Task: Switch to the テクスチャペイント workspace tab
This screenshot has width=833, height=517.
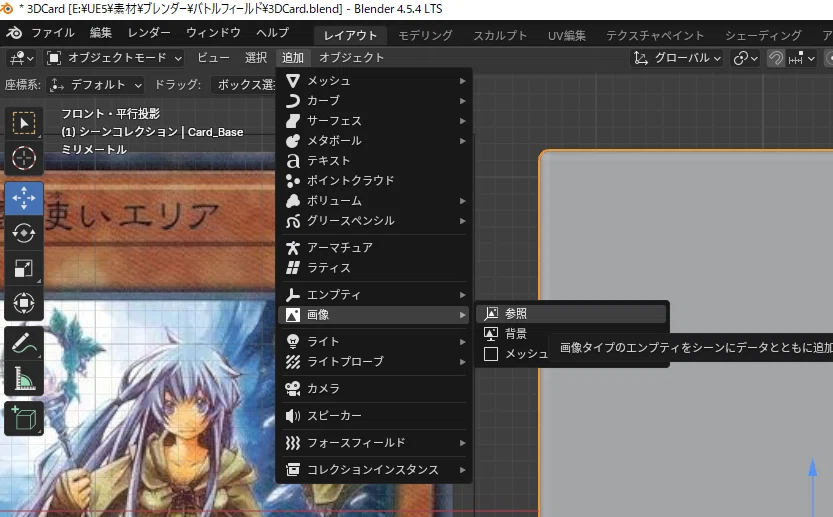Action: (x=655, y=36)
